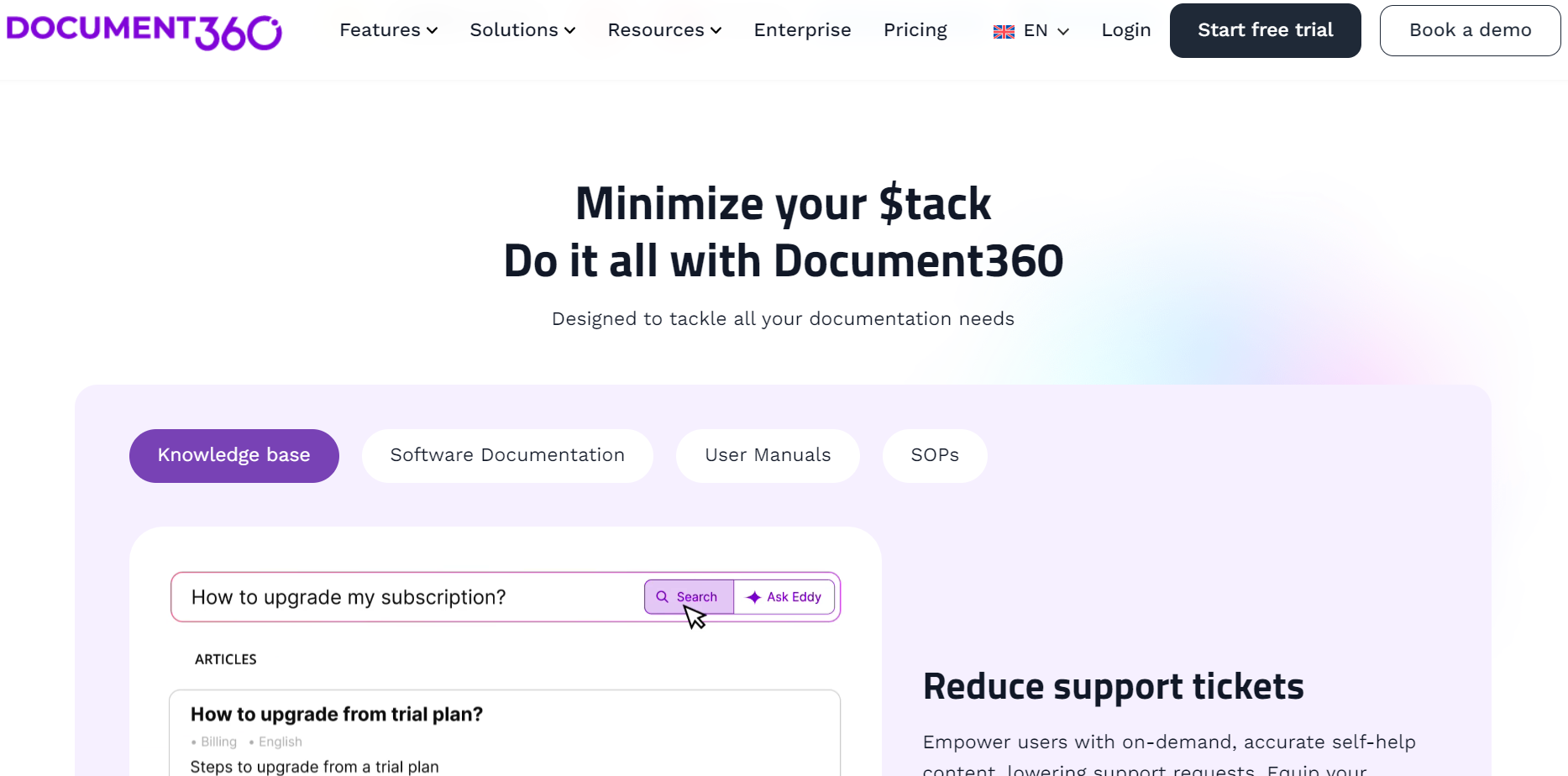
Task: Open 'How to upgrade from trial plan?' article
Action: pos(337,715)
